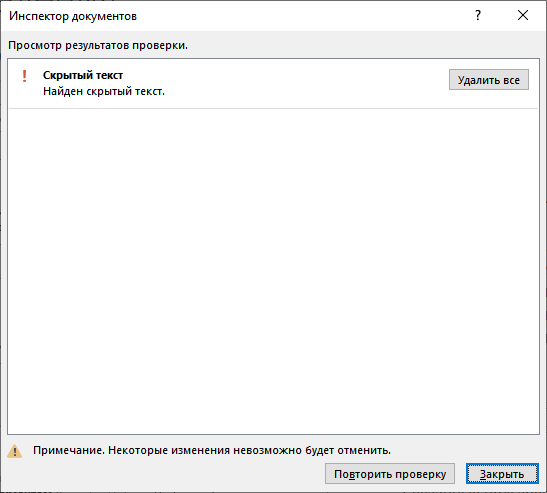
Task: Click the note about irreversible changes
Action: coord(212,450)
